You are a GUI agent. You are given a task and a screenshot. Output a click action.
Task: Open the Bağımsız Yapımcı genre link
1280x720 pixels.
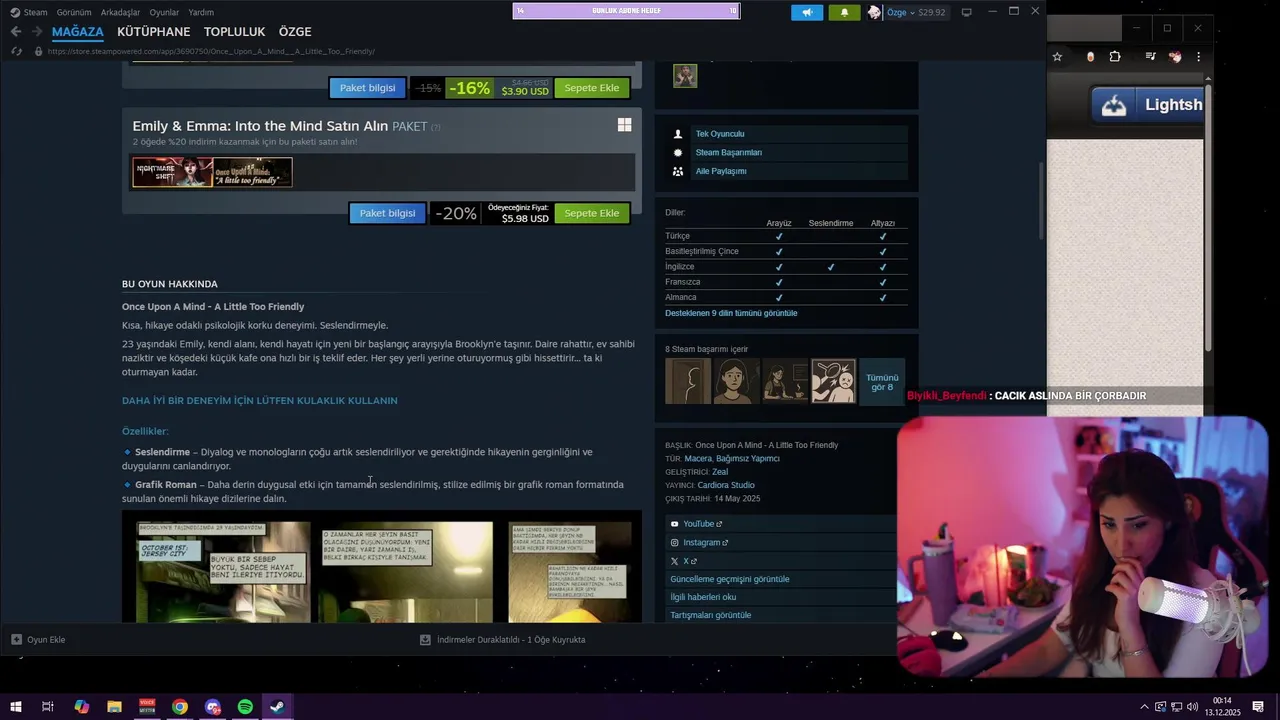tap(748, 459)
